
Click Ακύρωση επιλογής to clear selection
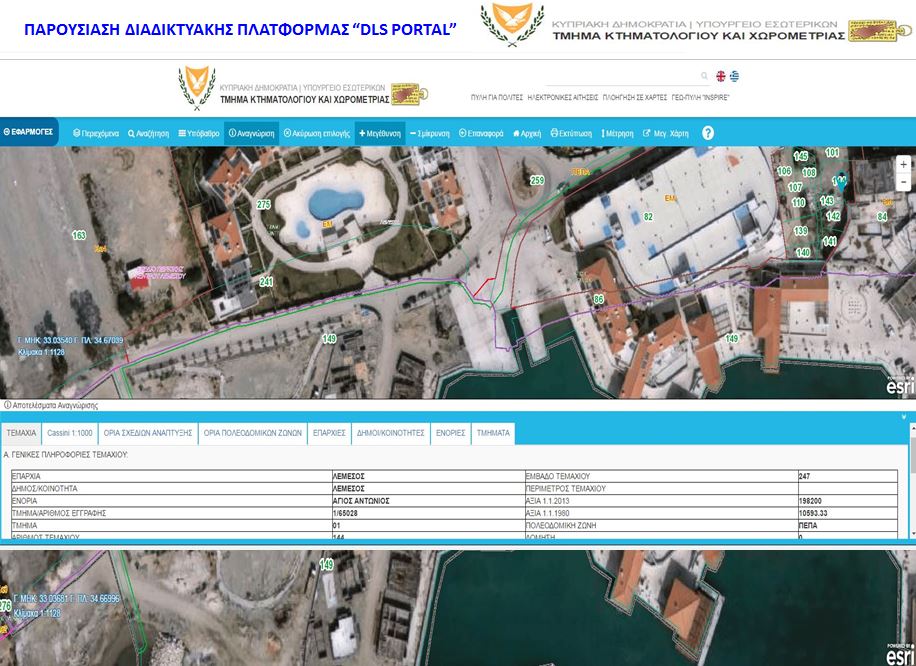point(316,132)
